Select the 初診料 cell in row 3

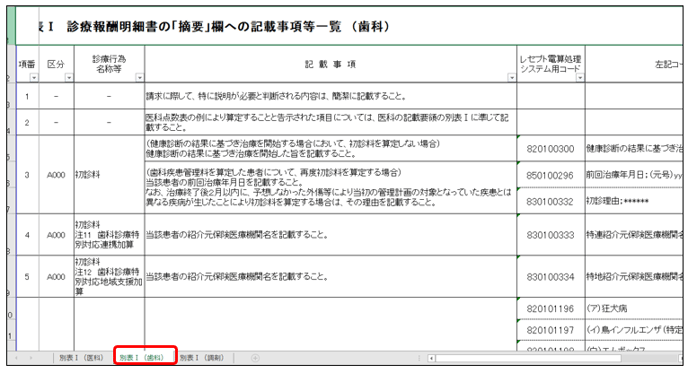pos(109,175)
